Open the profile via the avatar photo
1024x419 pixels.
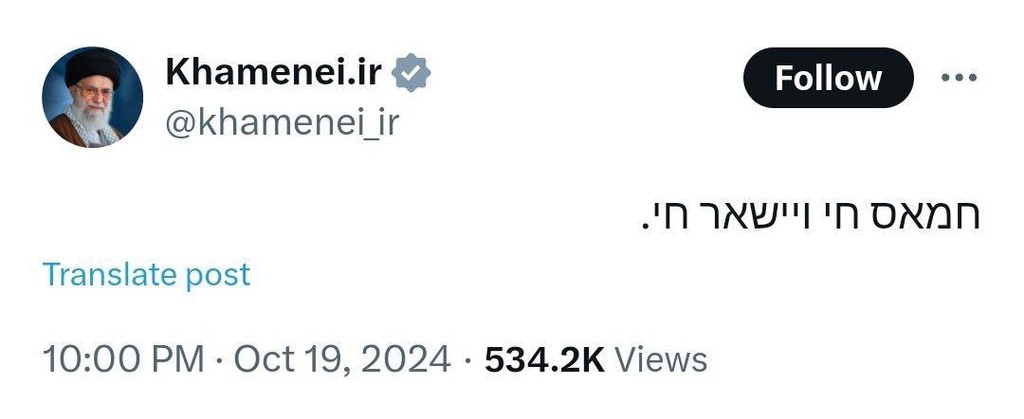(x=92, y=97)
